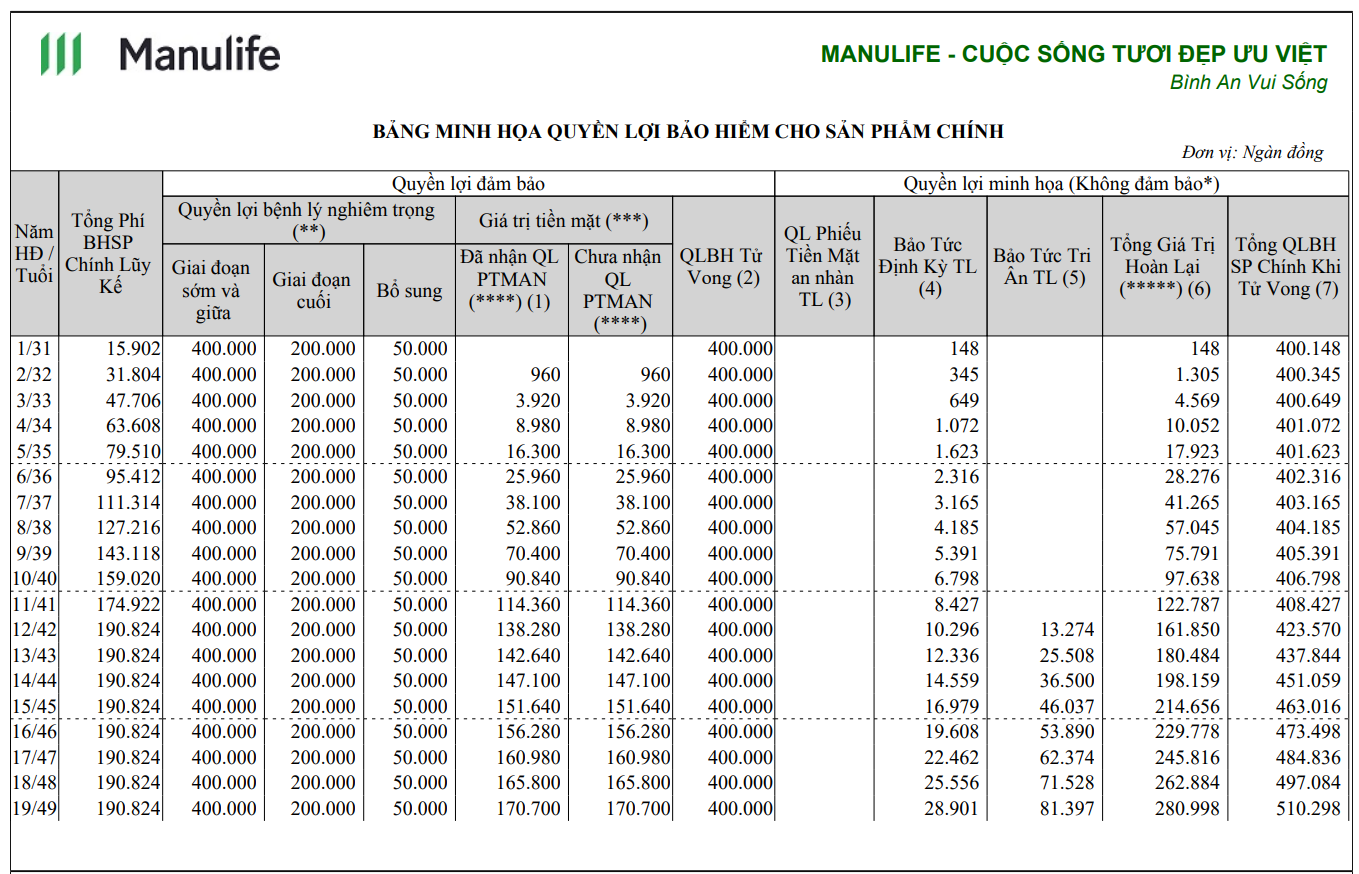Click the Bảo Tức Tri Ân value '13.274'
Screen dimensions: 1359x874
[1066, 630]
